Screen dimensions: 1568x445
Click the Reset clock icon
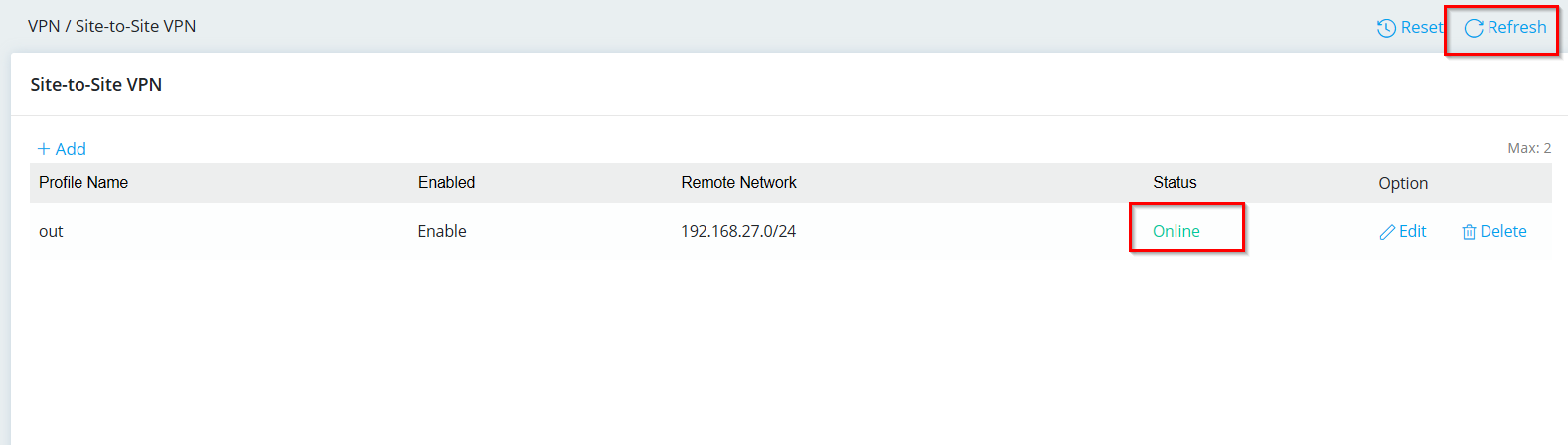tap(1386, 28)
